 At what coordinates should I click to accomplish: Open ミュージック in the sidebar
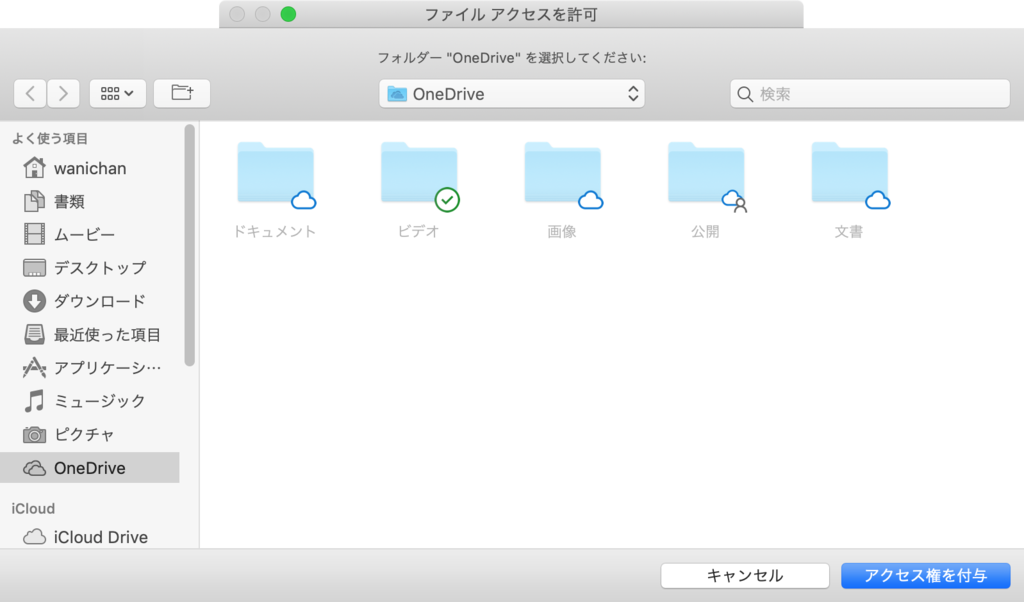pos(90,401)
